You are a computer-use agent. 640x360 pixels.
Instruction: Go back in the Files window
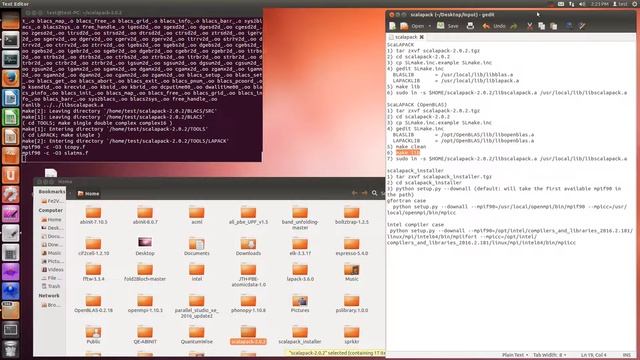pos(354,193)
